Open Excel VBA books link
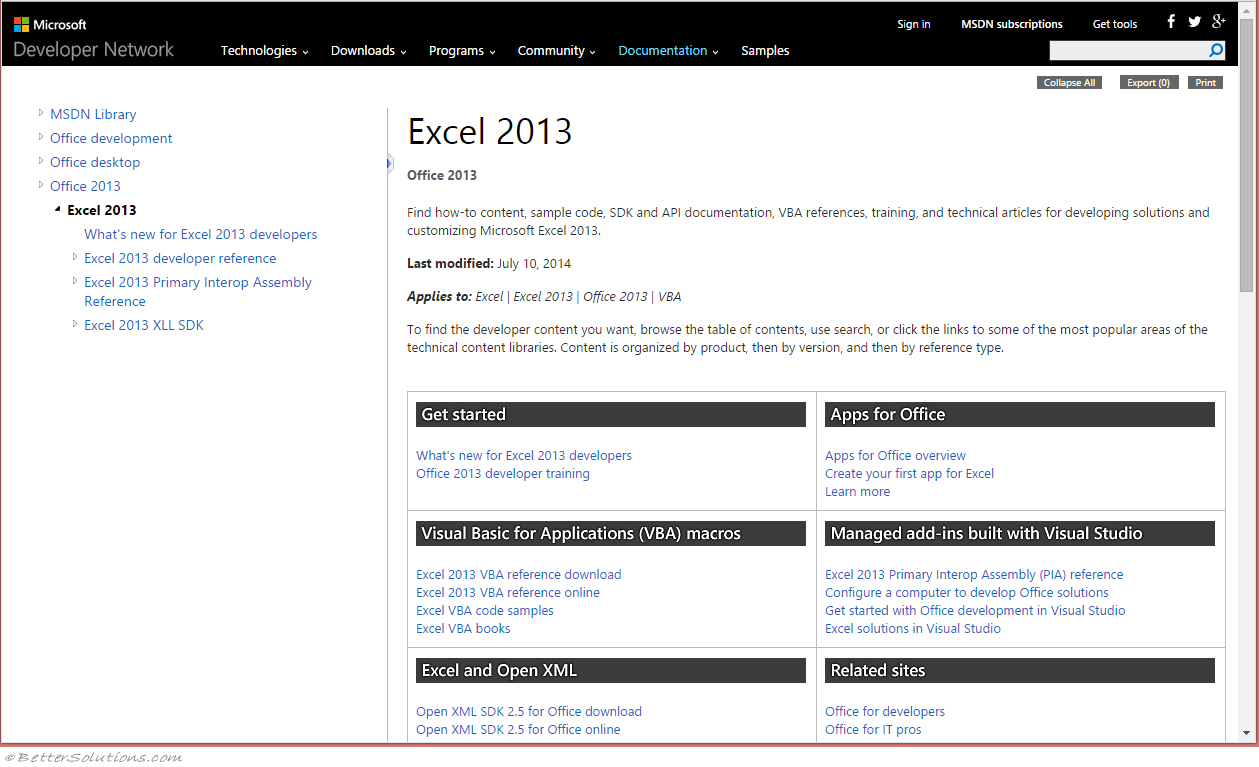The height and width of the screenshot is (767, 1259). coord(463,628)
